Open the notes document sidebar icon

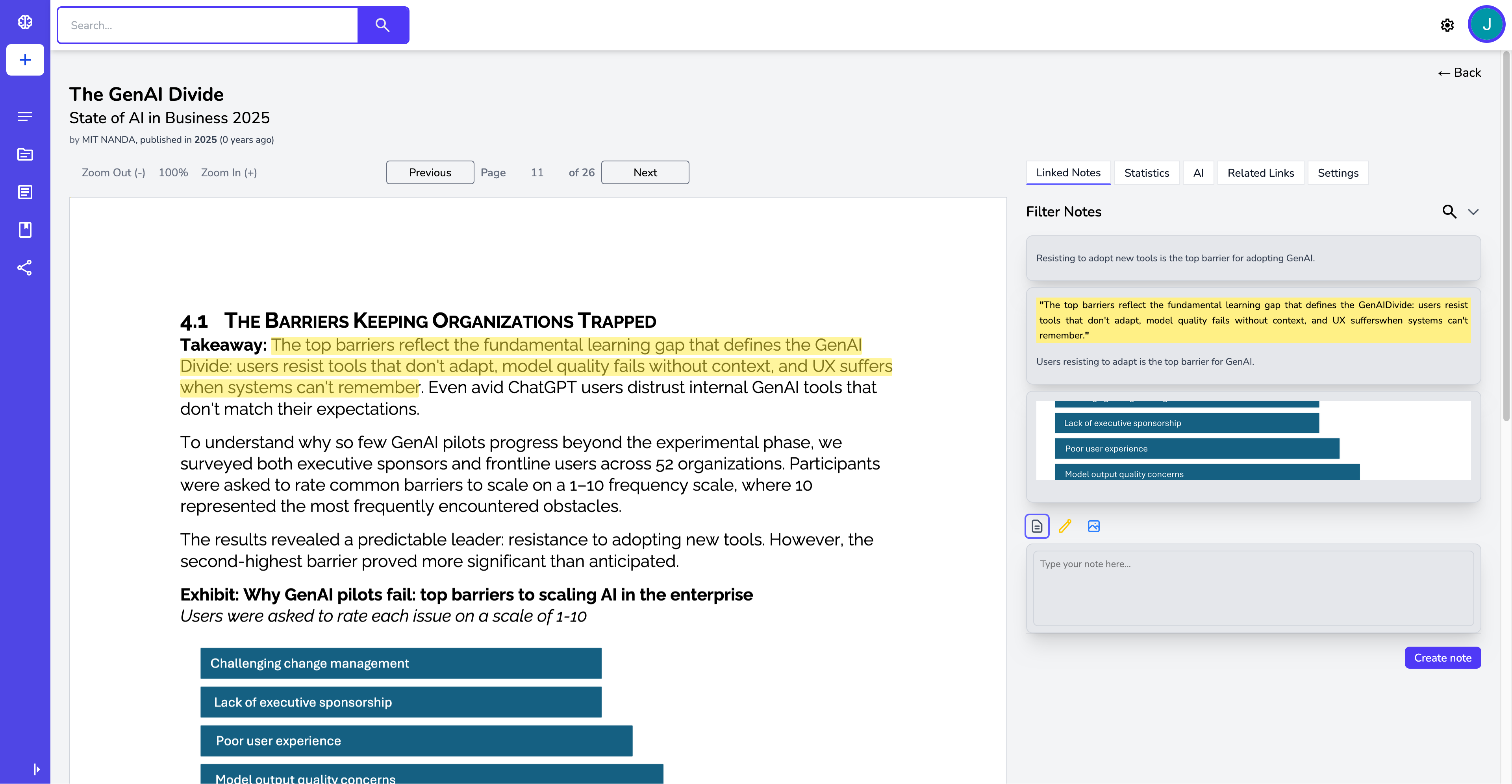point(25,192)
